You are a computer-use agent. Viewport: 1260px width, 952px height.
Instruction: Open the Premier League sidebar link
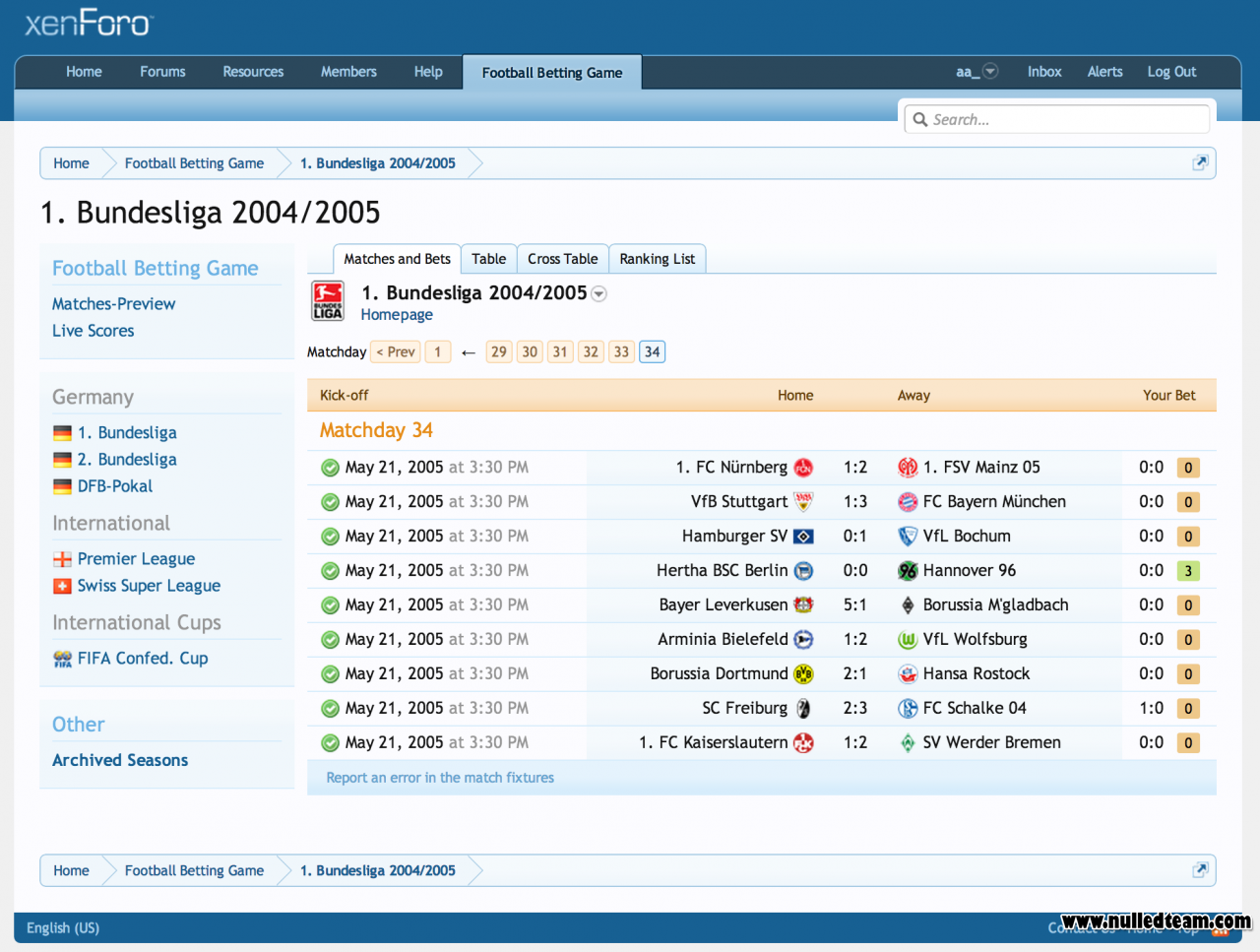point(136,559)
